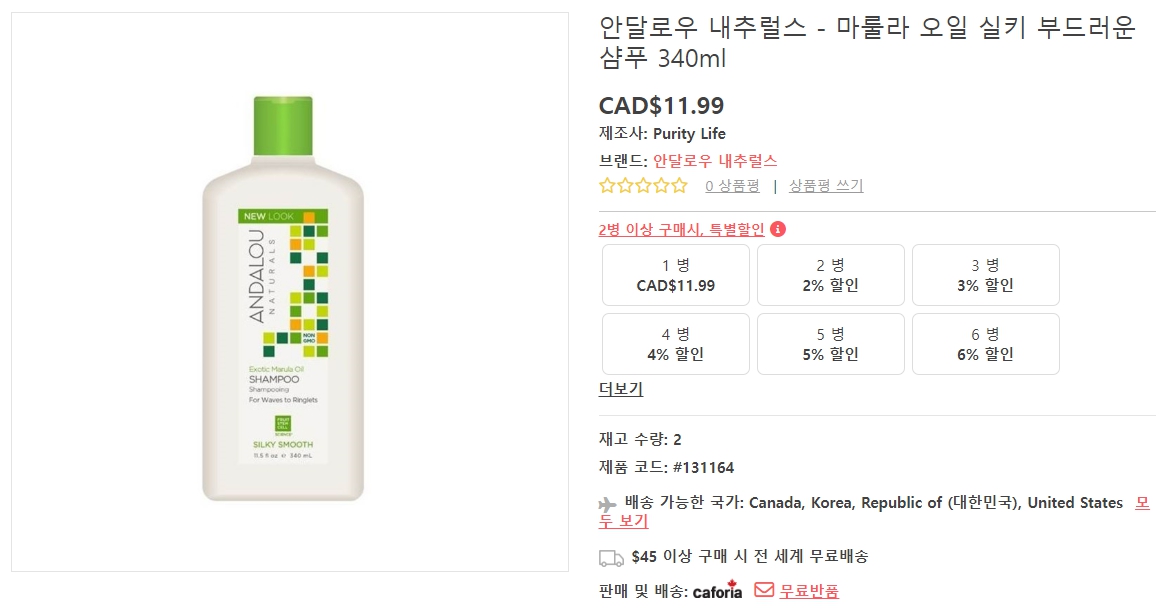Click the envelope icon beside 무료반품
Viewport: 1170px width, 614px height.
(x=763, y=591)
